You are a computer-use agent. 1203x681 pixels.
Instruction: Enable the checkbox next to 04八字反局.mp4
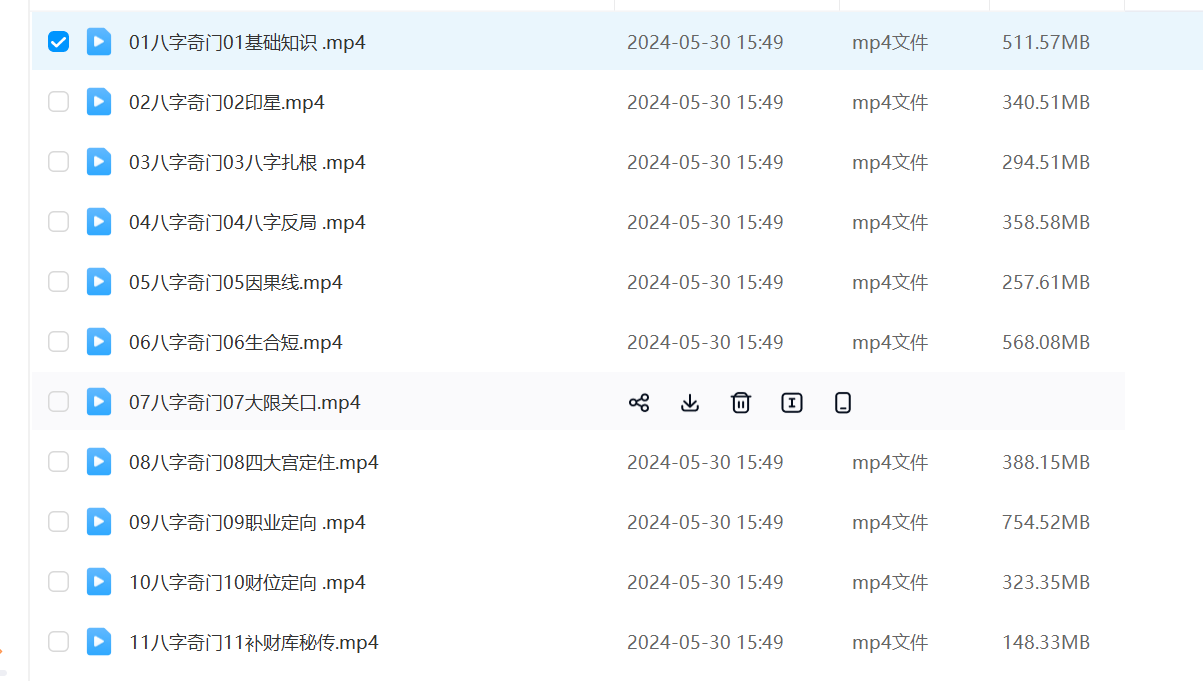59,222
